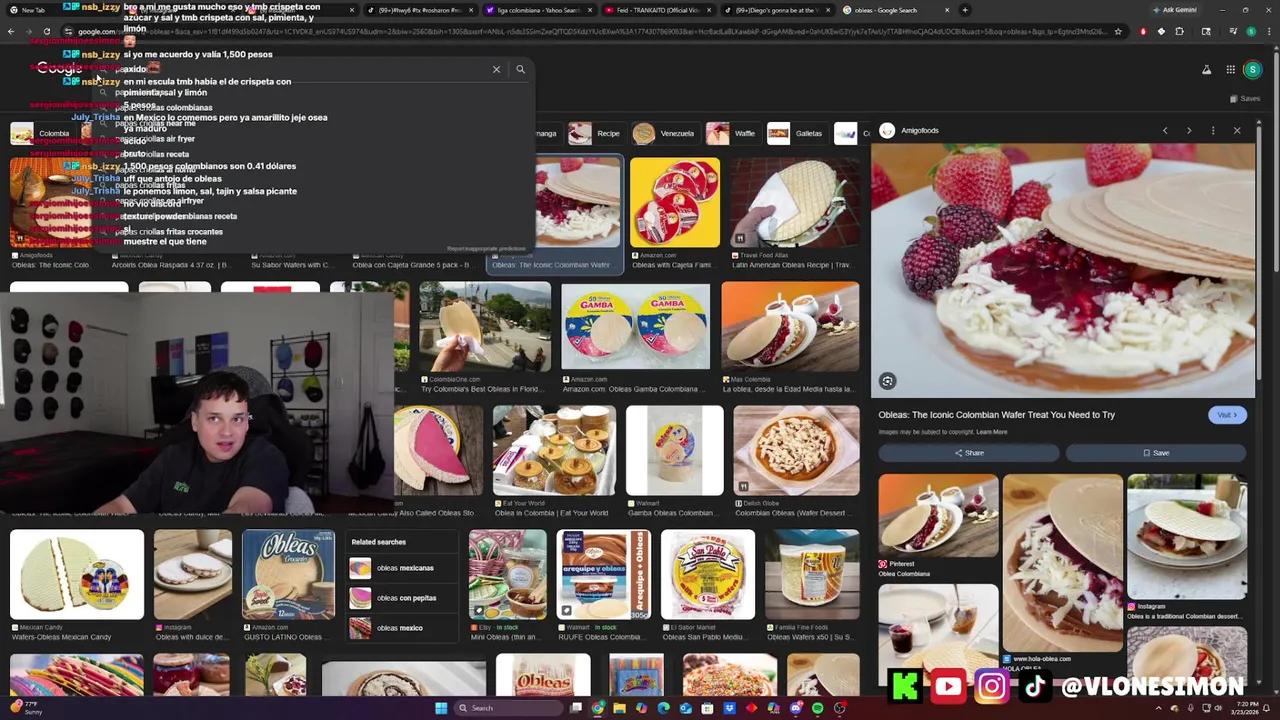The height and width of the screenshot is (720, 1280).
Task: Switch to the 'Feid - TRANKAITO' YouTube tab
Action: (656, 10)
